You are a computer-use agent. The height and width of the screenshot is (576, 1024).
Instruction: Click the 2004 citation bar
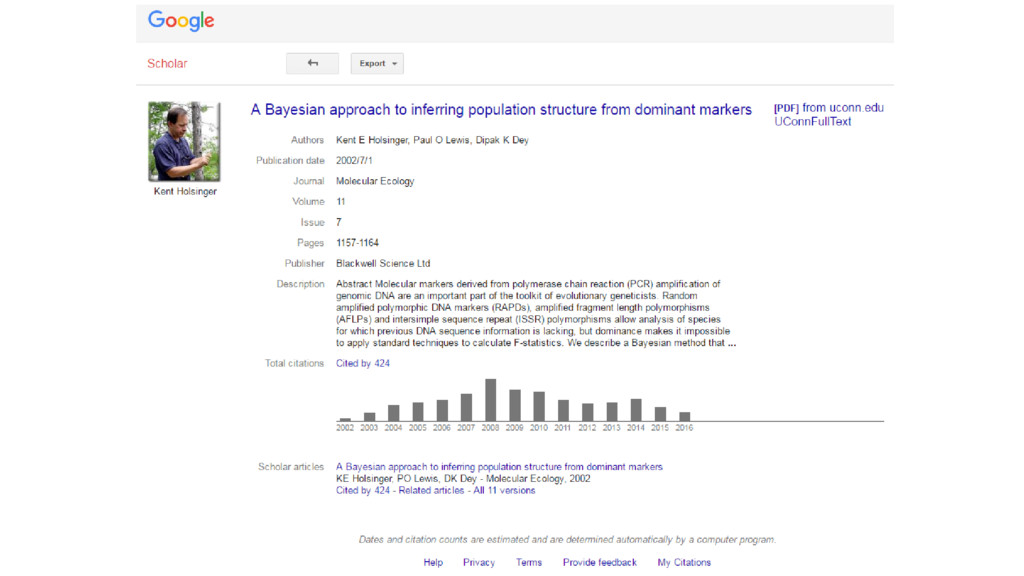394,413
